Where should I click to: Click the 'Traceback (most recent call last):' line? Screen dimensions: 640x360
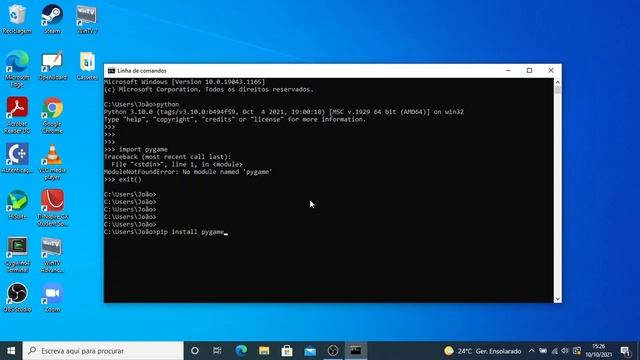(167, 157)
